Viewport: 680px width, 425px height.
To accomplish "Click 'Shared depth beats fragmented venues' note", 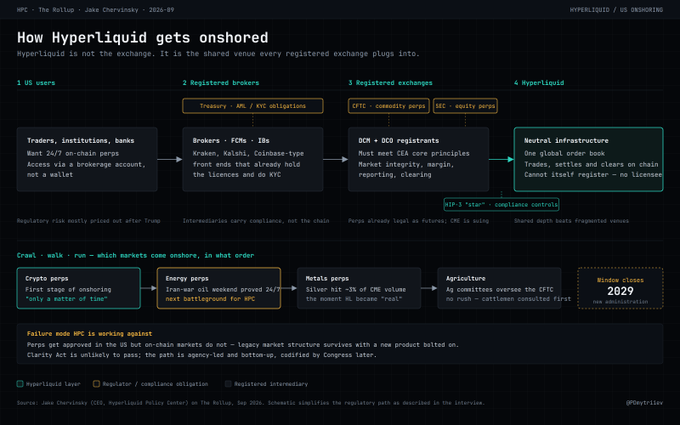I will (571, 221).
